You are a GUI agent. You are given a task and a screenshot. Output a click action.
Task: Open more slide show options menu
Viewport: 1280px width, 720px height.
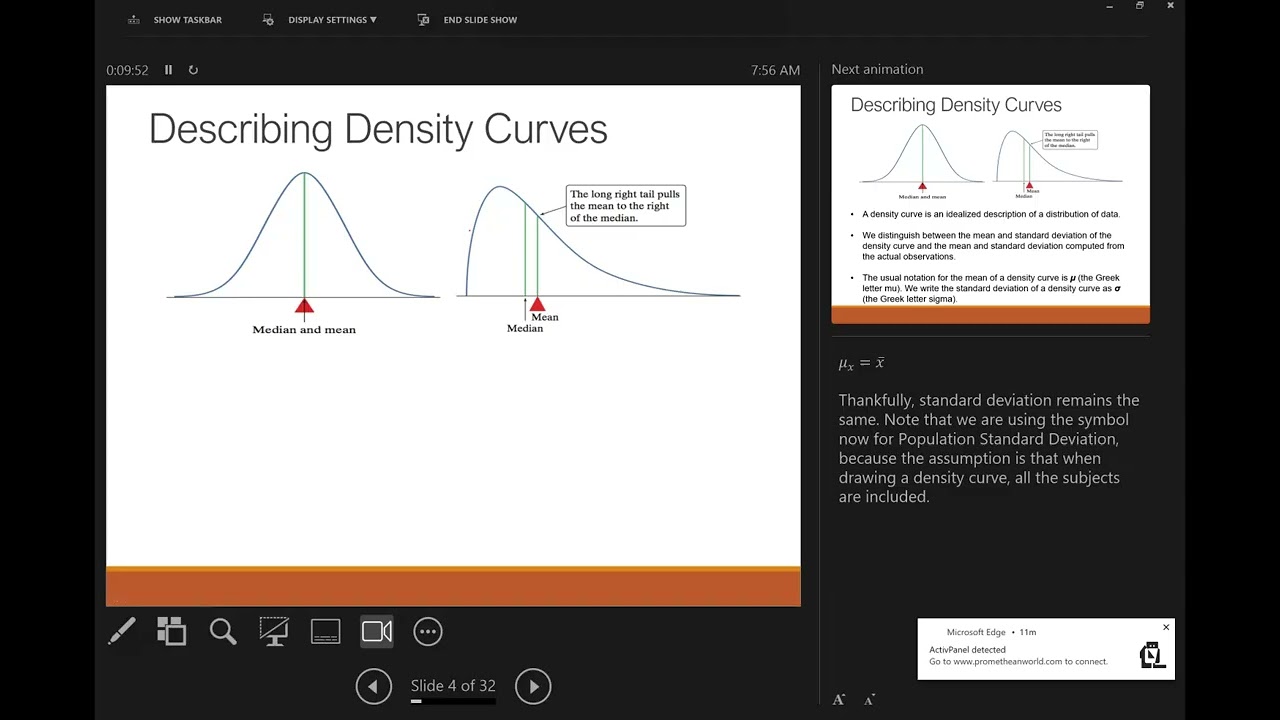click(x=428, y=631)
